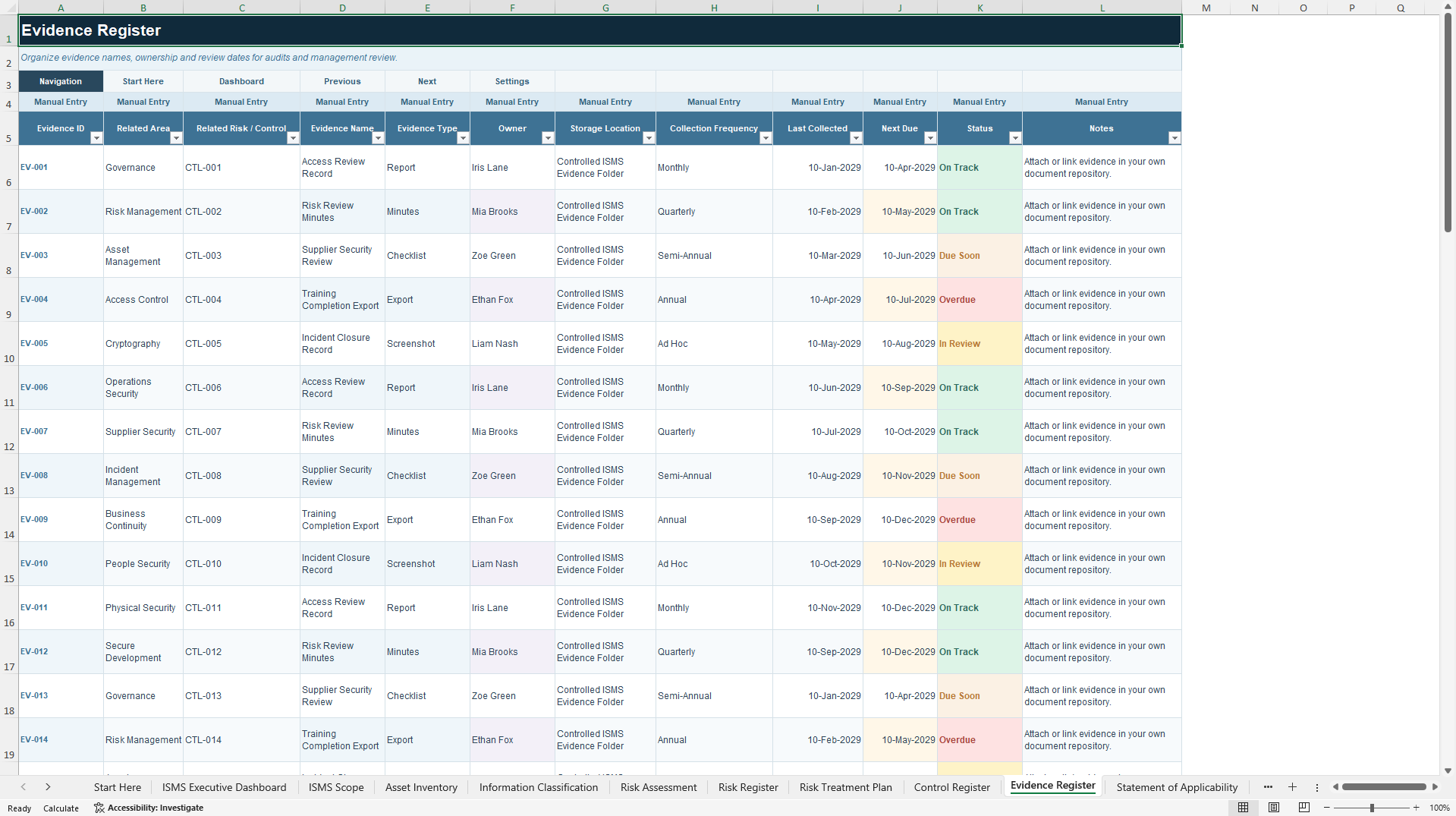This screenshot has width=1456, height=816.
Task: Open the Owner column filter dropdown
Action: click(x=548, y=138)
